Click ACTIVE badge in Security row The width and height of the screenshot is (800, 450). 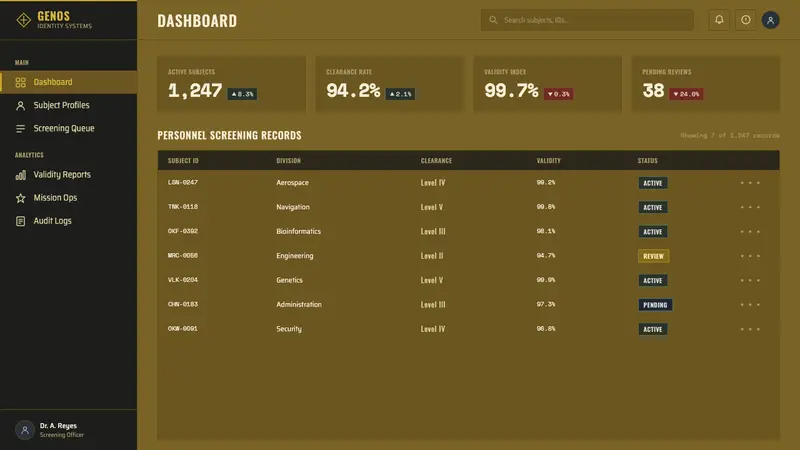point(653,329)
